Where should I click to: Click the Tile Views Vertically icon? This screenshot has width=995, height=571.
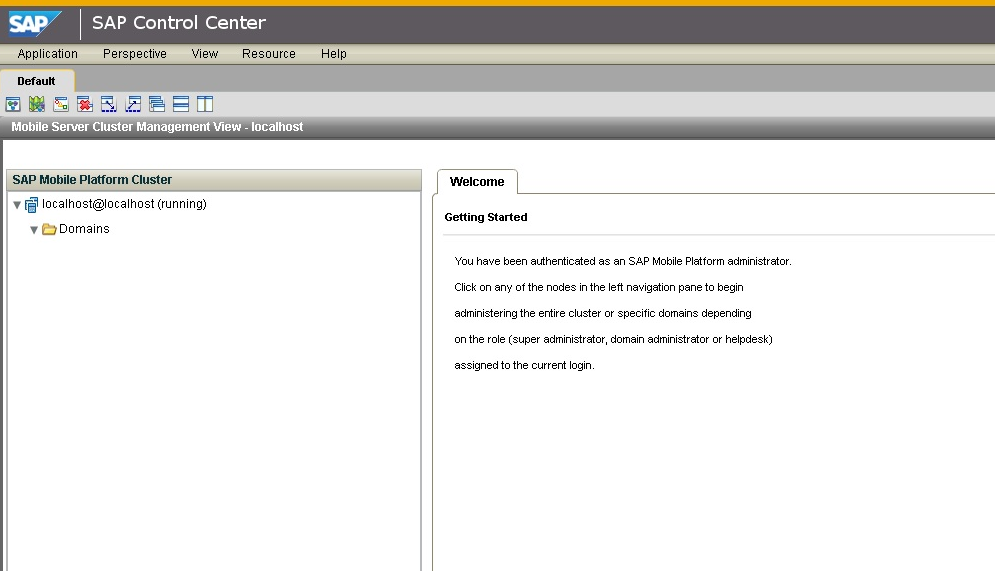tap(205, 104)
